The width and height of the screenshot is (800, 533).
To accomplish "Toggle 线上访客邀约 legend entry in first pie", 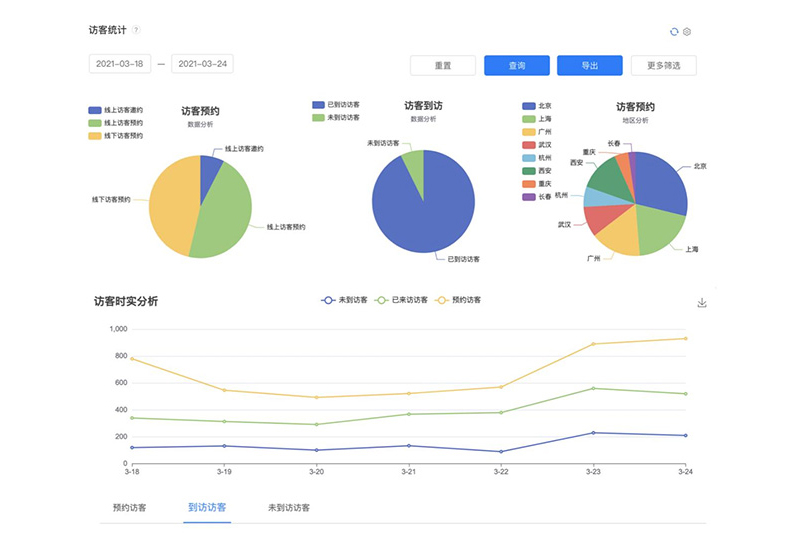I will [x=115, y=110].
